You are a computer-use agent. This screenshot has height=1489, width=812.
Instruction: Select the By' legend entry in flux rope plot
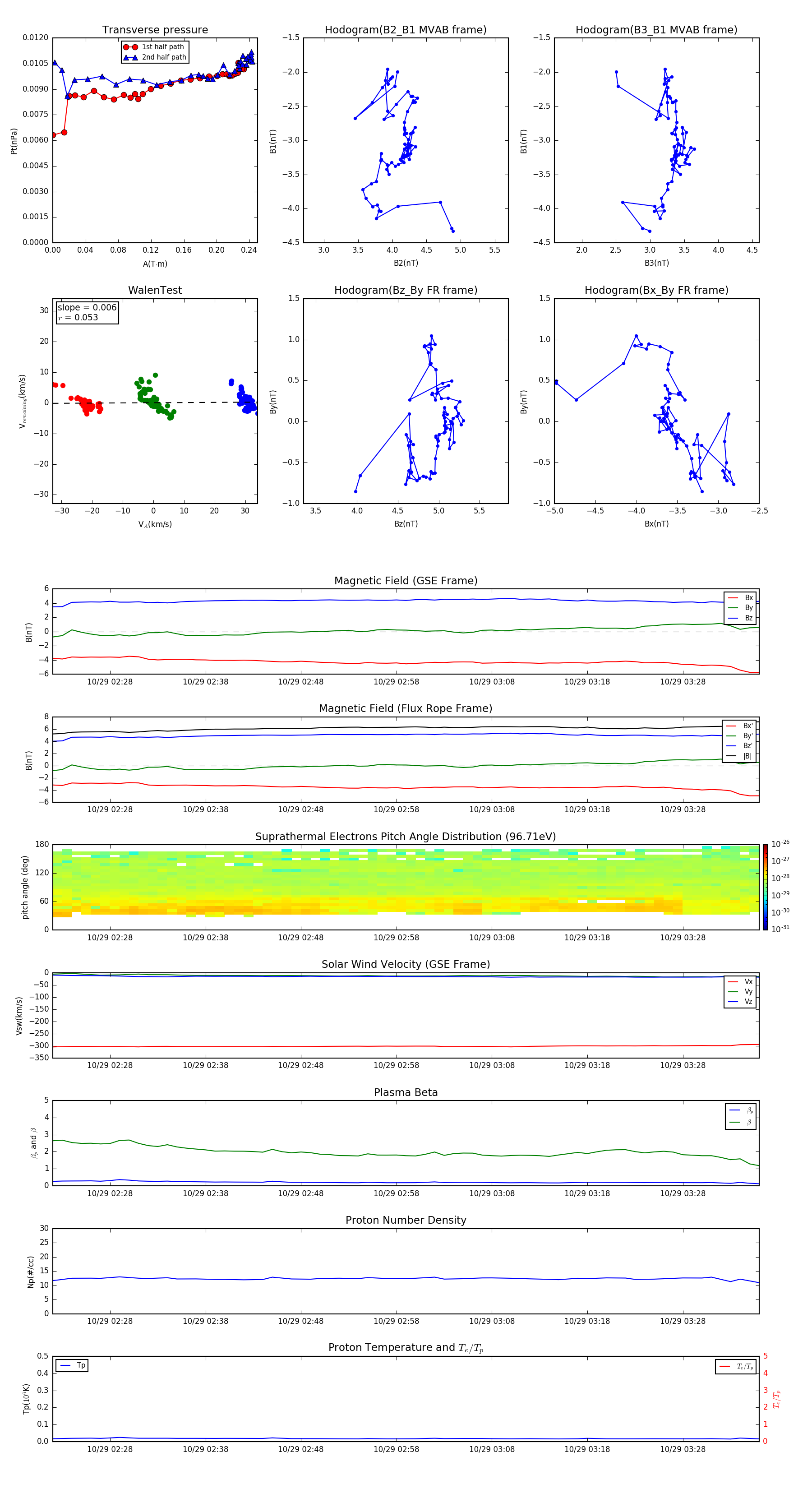click(x=740, y=736)
